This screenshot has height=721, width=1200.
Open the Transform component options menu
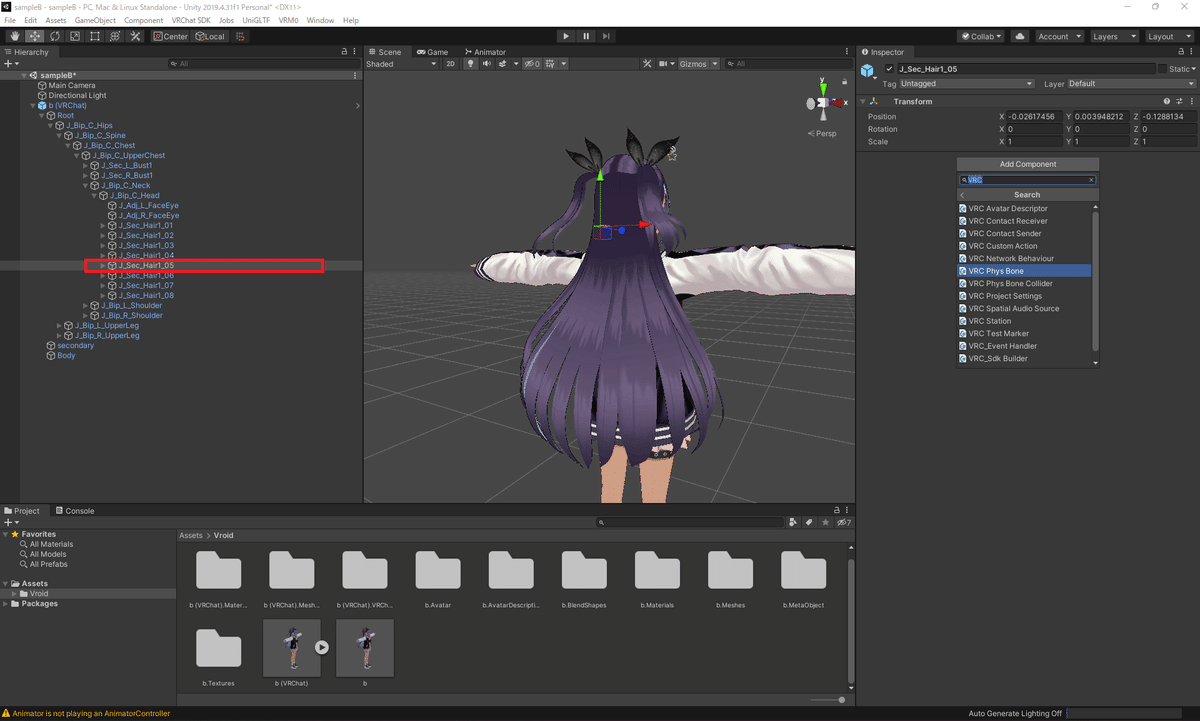tap(1190, 101)
